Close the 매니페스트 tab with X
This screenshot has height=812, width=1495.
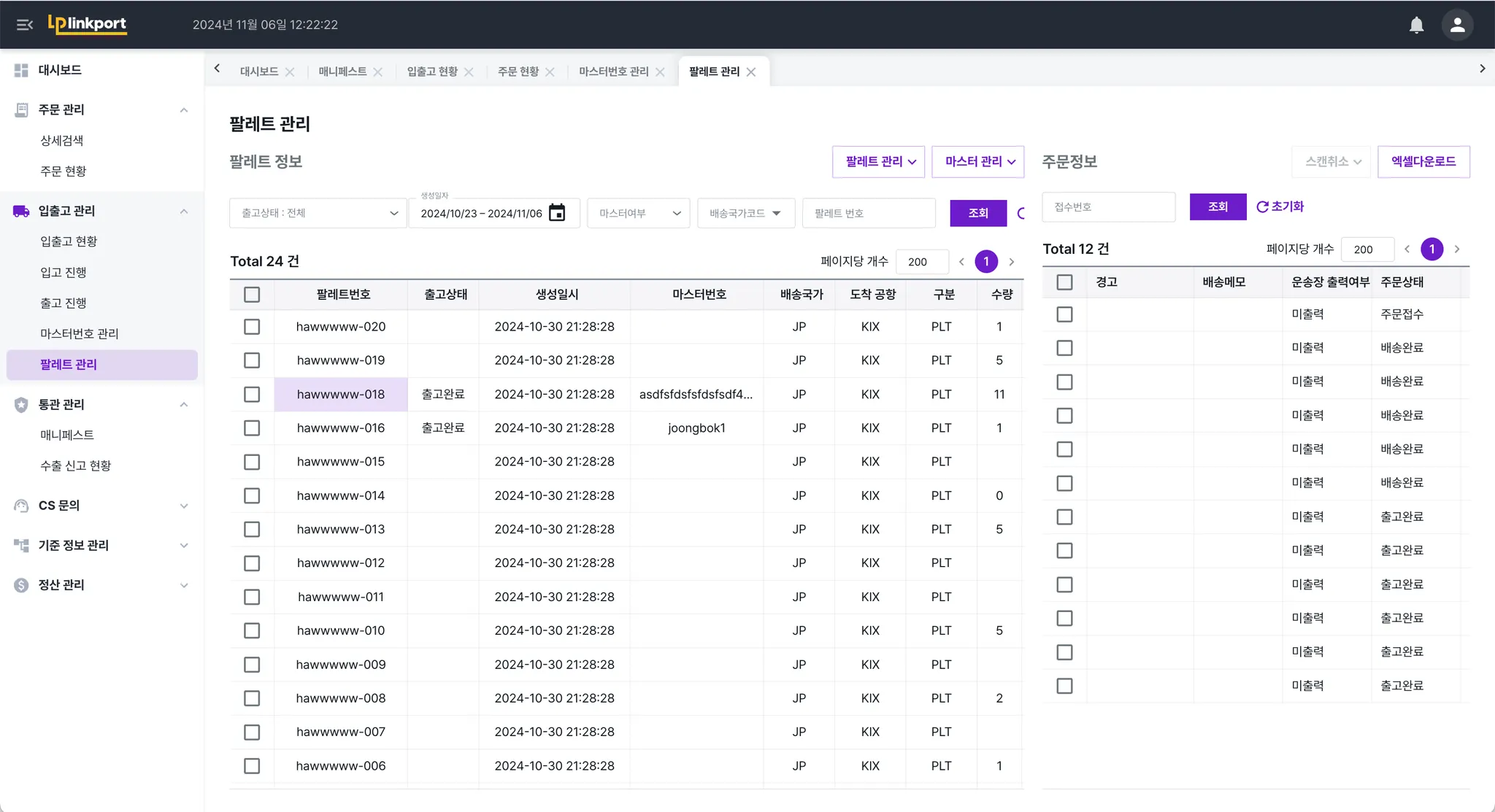click(378, 71)
